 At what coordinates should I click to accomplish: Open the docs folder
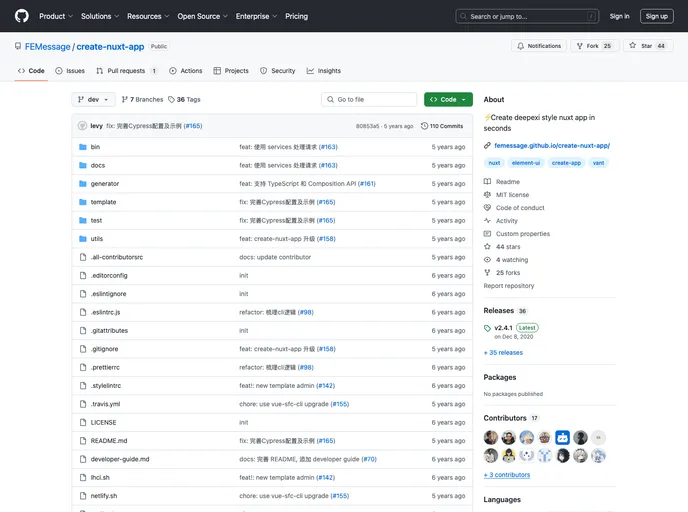(x=98, y=165)
